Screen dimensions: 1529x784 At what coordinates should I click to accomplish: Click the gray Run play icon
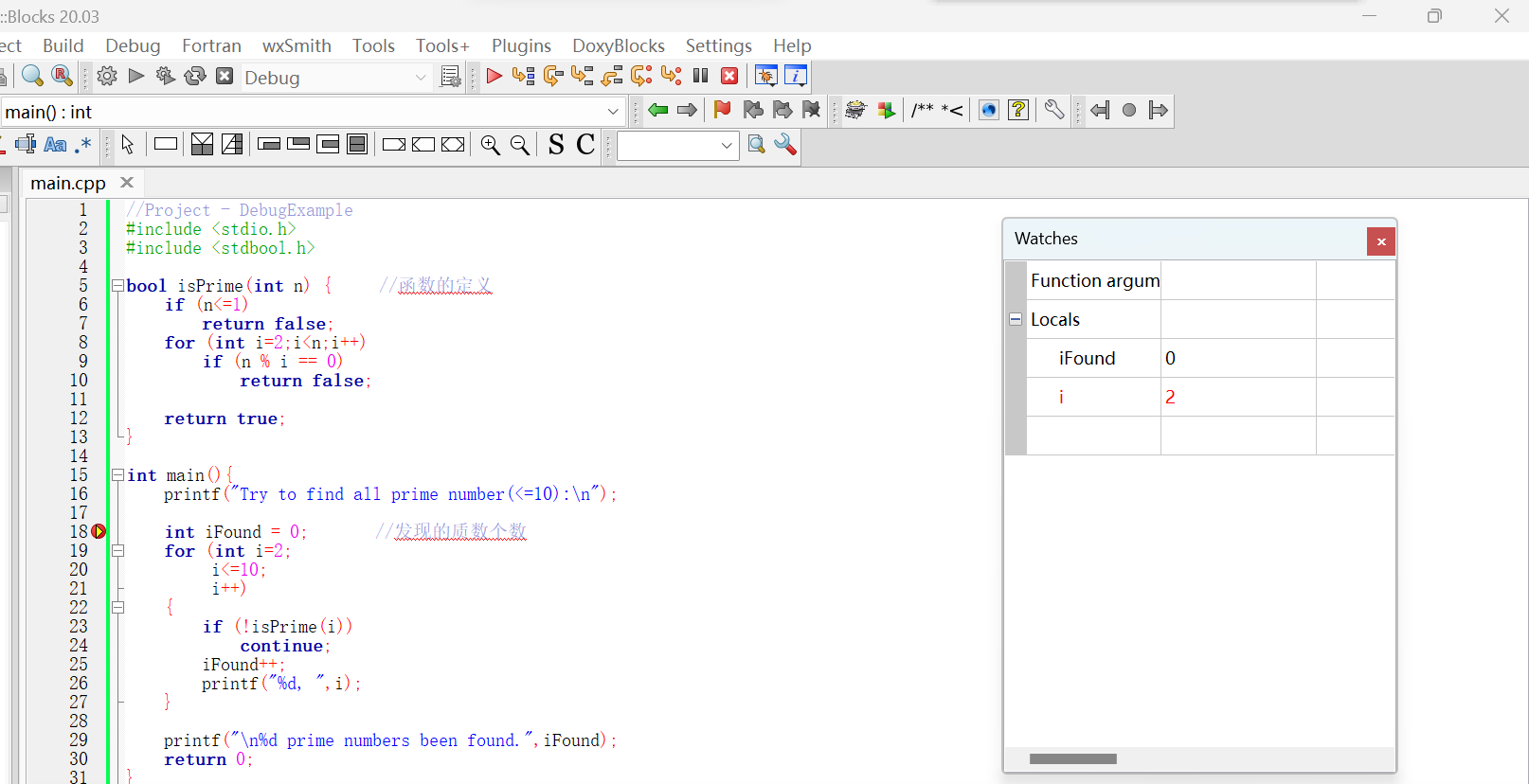tap(136, 76)
